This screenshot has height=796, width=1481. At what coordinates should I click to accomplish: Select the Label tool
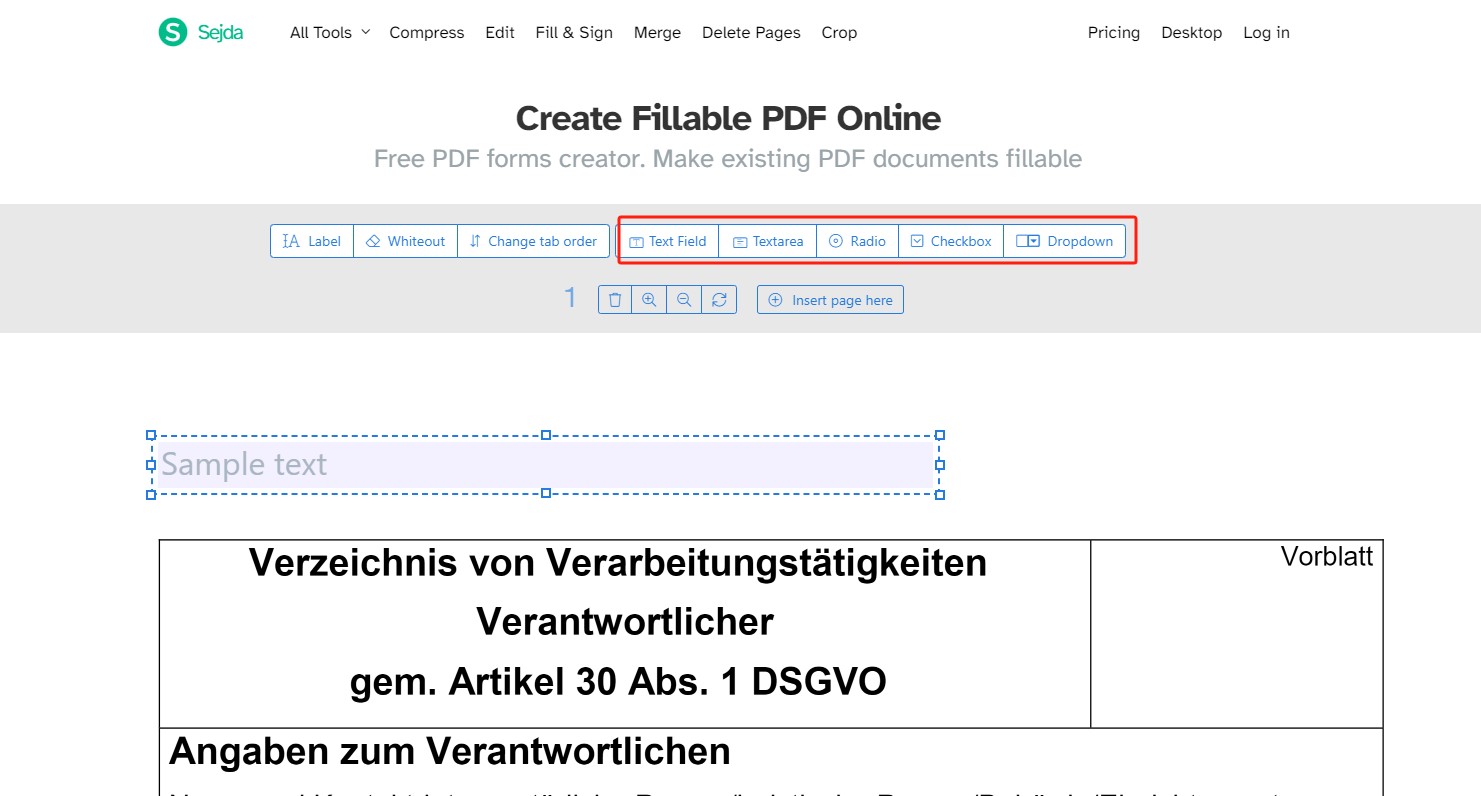tap(312, 241)
